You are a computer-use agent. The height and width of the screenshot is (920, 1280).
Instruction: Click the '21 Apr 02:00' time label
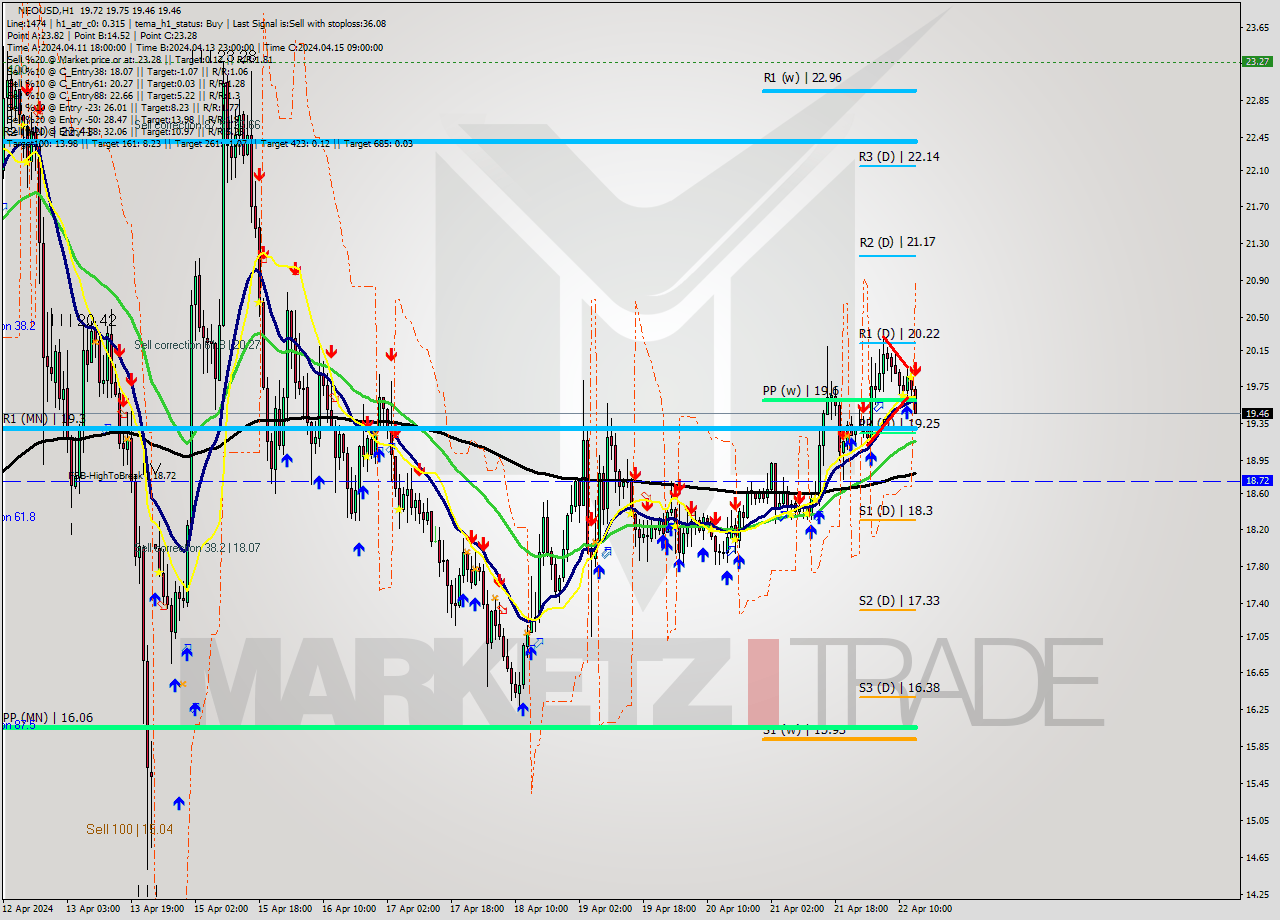click(x=798, y=909)
